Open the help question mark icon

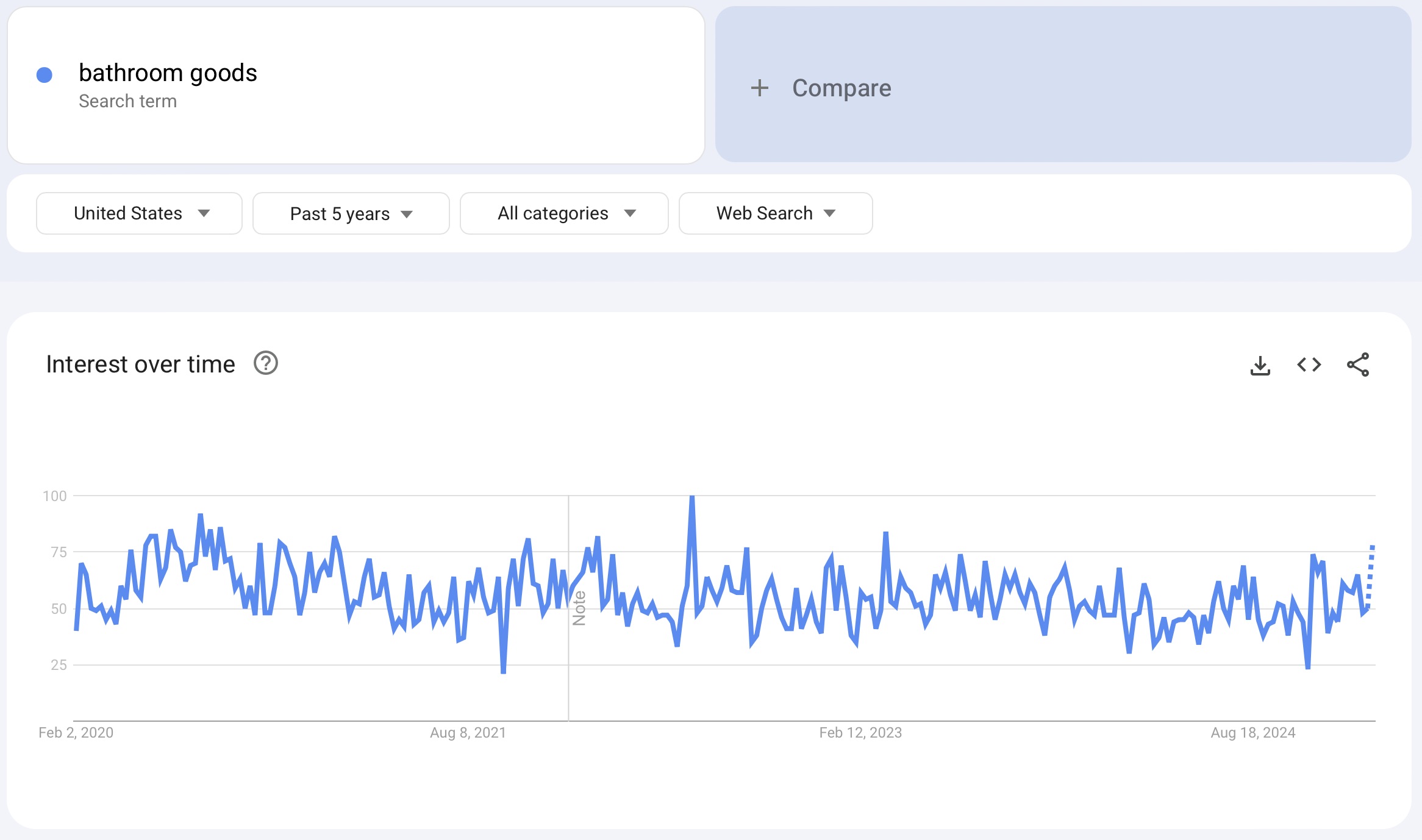(266, 363)
